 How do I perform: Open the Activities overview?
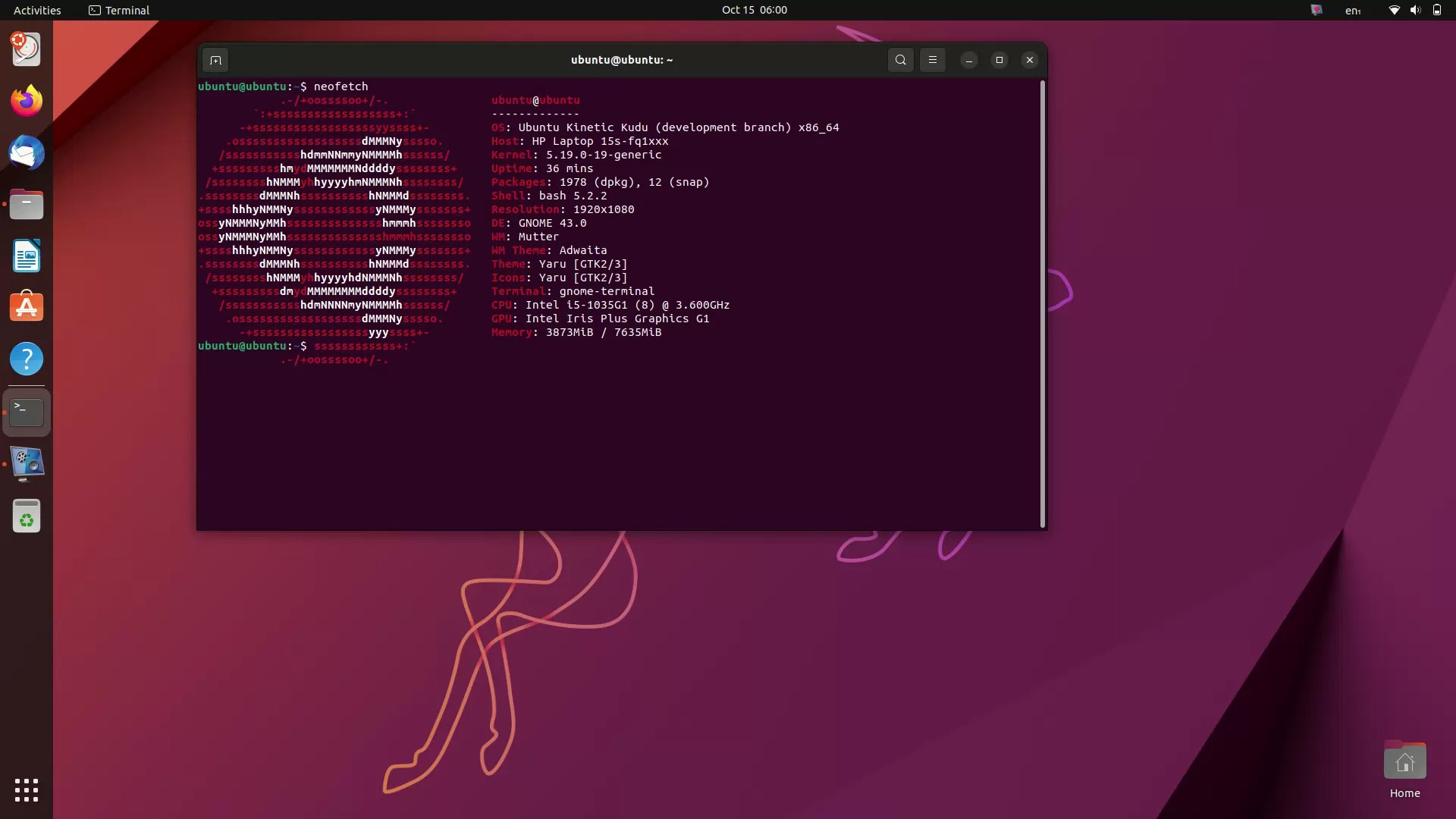pos(37,10)
